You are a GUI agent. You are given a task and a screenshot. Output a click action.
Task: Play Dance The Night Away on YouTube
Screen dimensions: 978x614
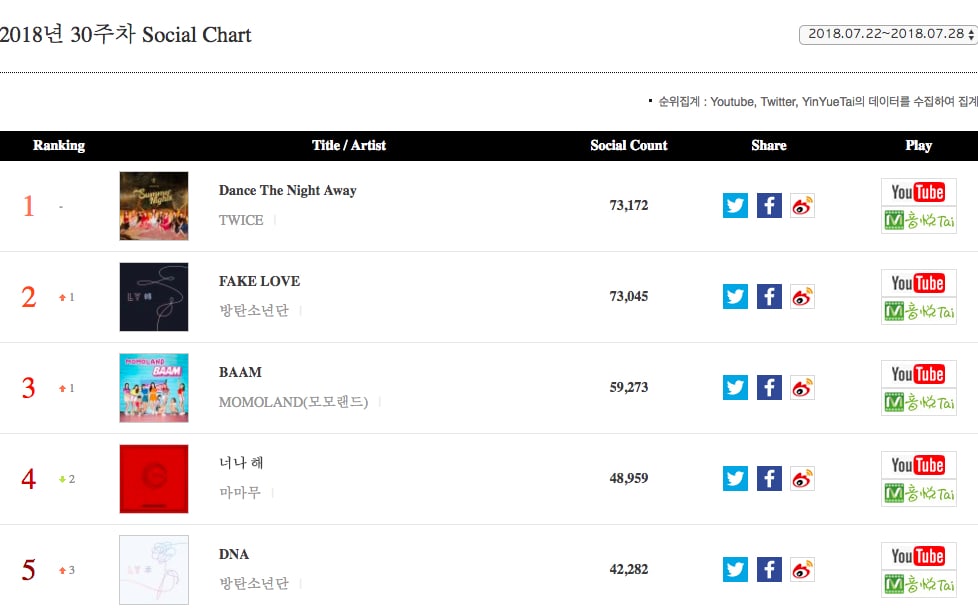click(918, 193)
